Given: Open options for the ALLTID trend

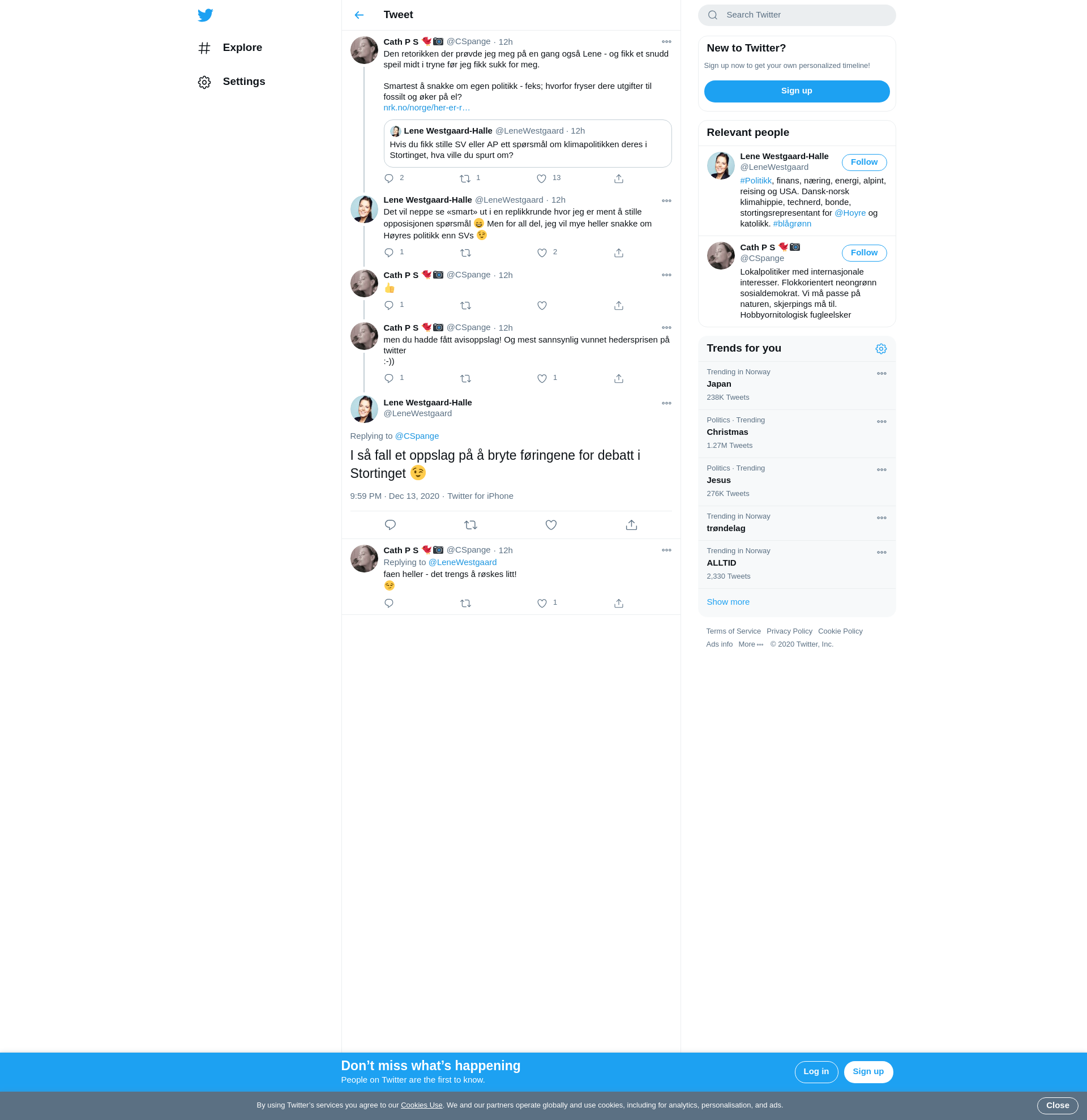Looking at the screenshot, I should [881, 552].
